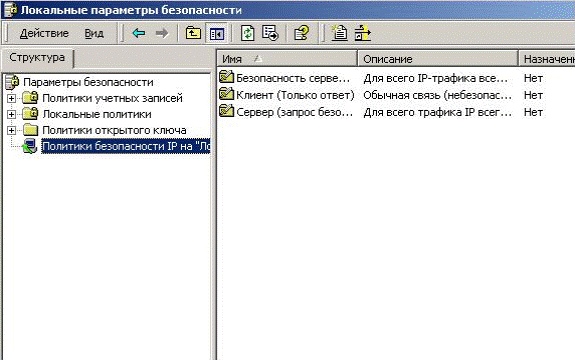Click the icon beside Клиент (Только ответ)
Viewport: 575px width, 360px height.
tap(227, 94)
